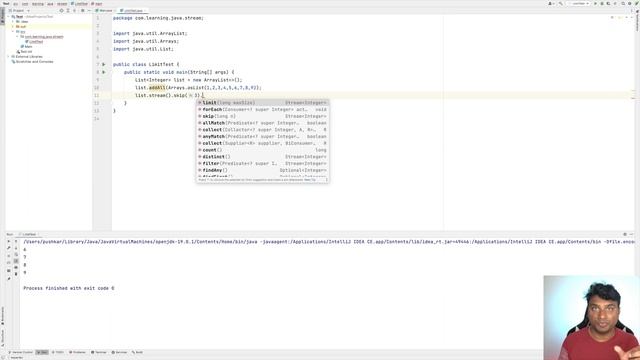
Task: Click run gutter icon beside class LimitTest
Action: pos(104,64)
